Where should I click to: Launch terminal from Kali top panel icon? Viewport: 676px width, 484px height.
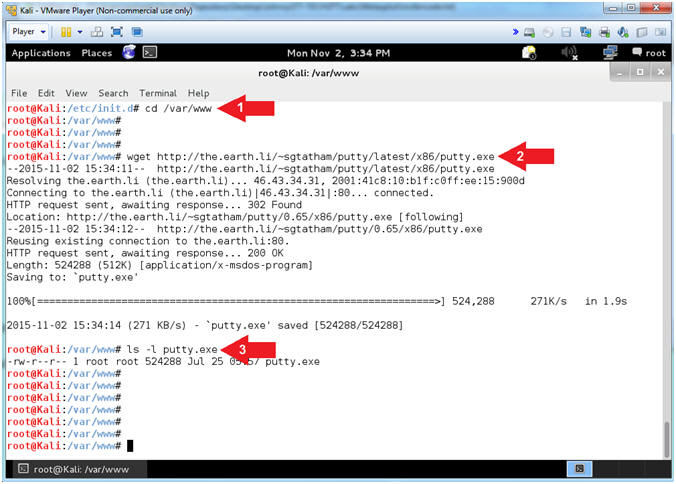coord(150,53)
